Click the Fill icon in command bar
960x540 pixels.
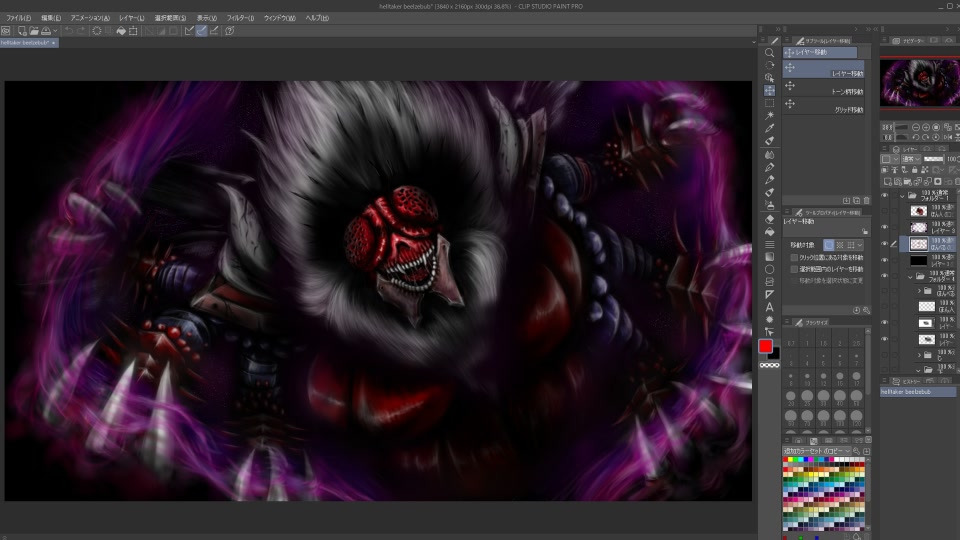coord(121,31)
